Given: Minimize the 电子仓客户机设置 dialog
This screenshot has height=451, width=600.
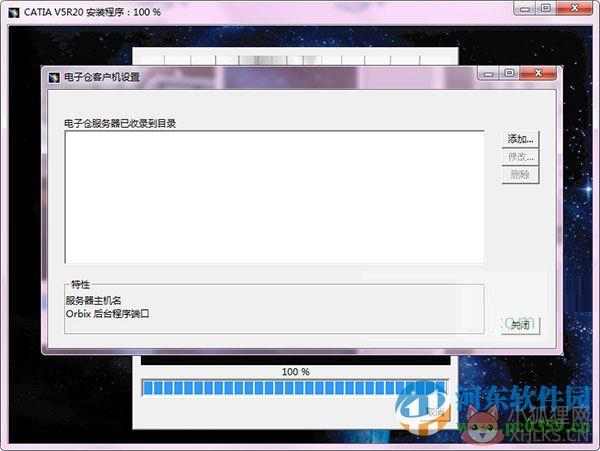Looking at the screenshot, I should point(489,73).
